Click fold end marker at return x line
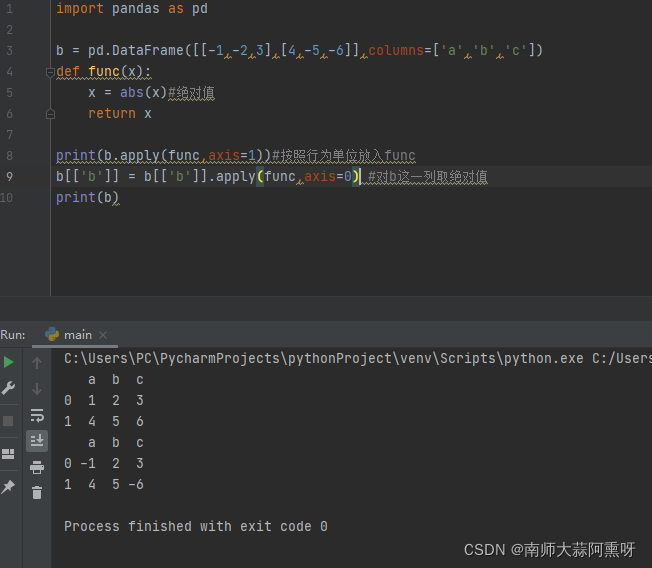The width and height of the screenshot is (652, 568). (x=50, y=114)
